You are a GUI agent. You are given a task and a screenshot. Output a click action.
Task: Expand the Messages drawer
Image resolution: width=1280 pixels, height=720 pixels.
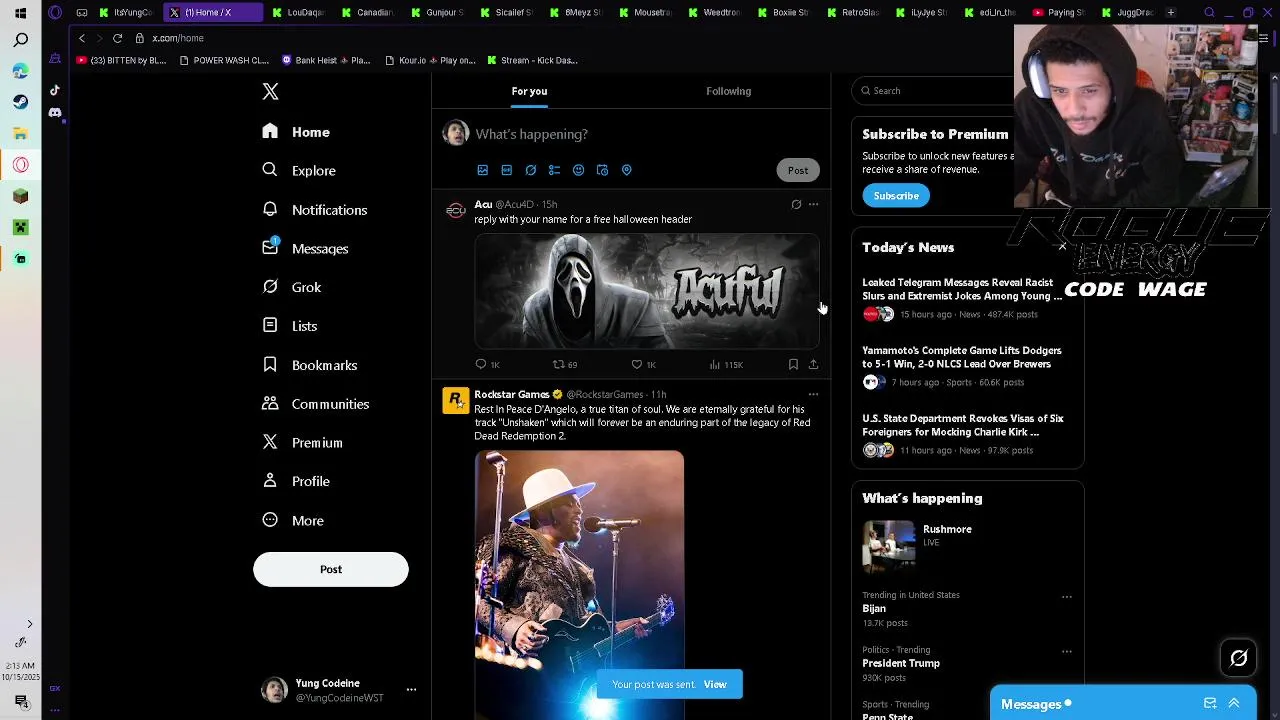[x=1234, y=704]
